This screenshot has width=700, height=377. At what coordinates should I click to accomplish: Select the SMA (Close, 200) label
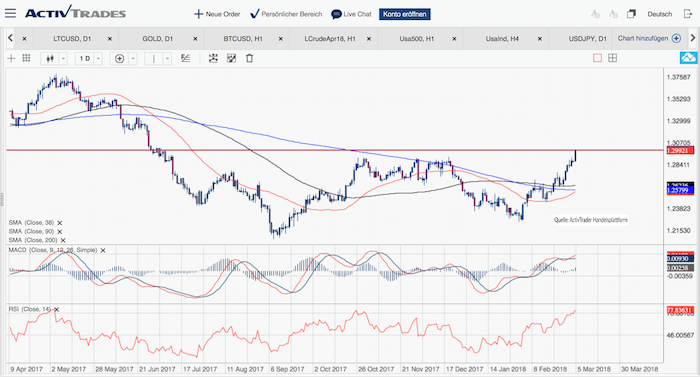coord(33,240)
